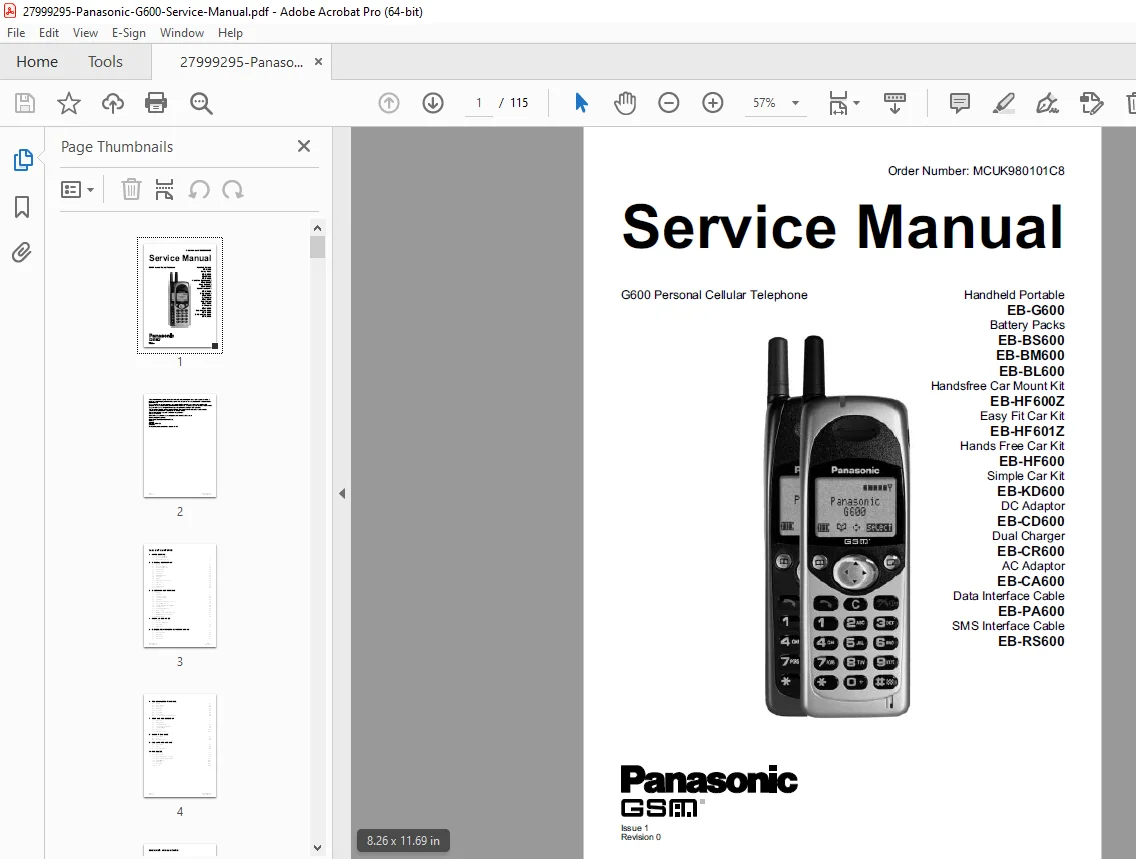Image resolution: width=1136 pixels, height=859 pixels.
Task: Open the Find text magnifier tool
Action: point(201,103)
